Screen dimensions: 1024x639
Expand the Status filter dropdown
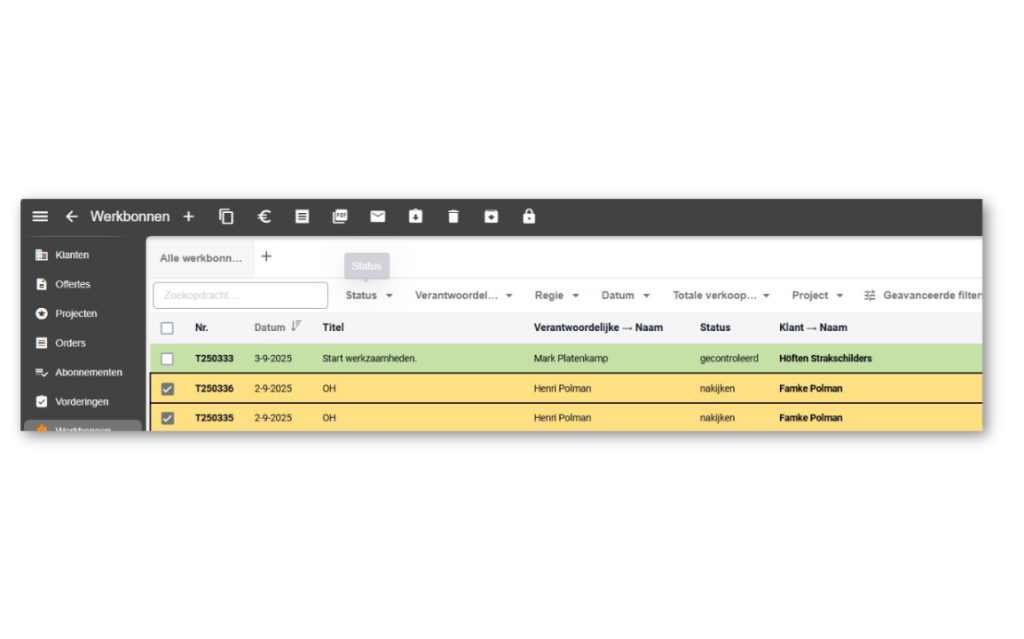point(369,296)
